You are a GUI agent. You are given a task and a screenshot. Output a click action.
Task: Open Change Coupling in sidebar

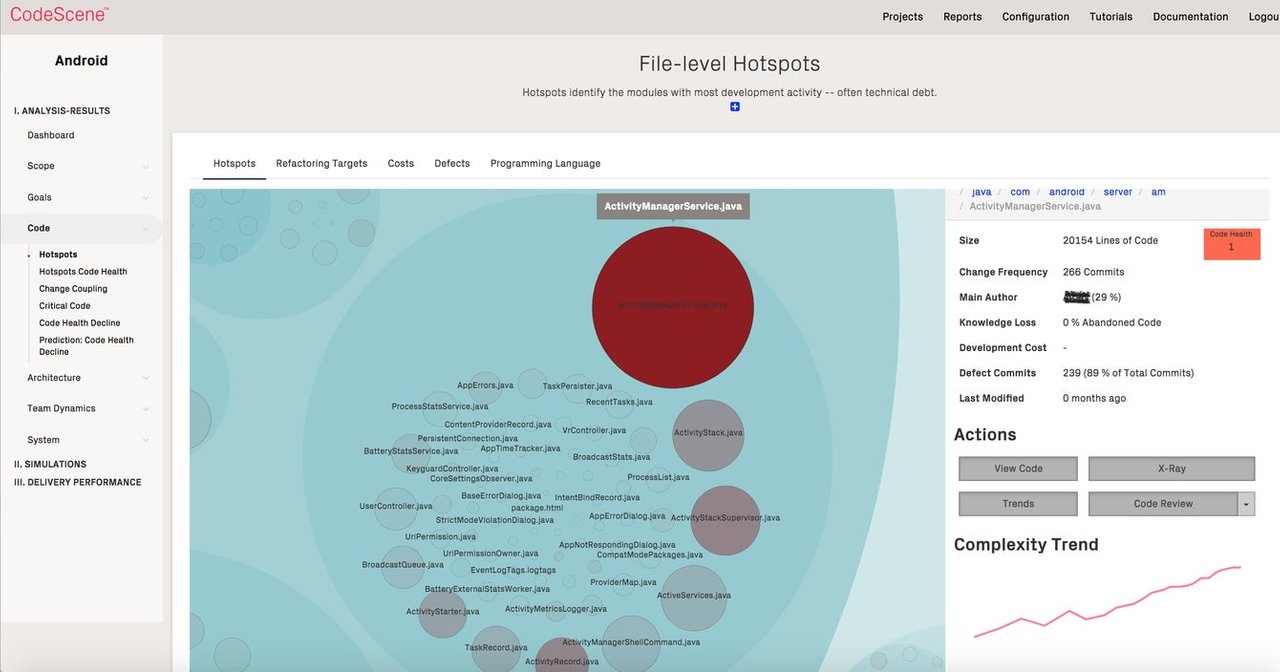73,289
